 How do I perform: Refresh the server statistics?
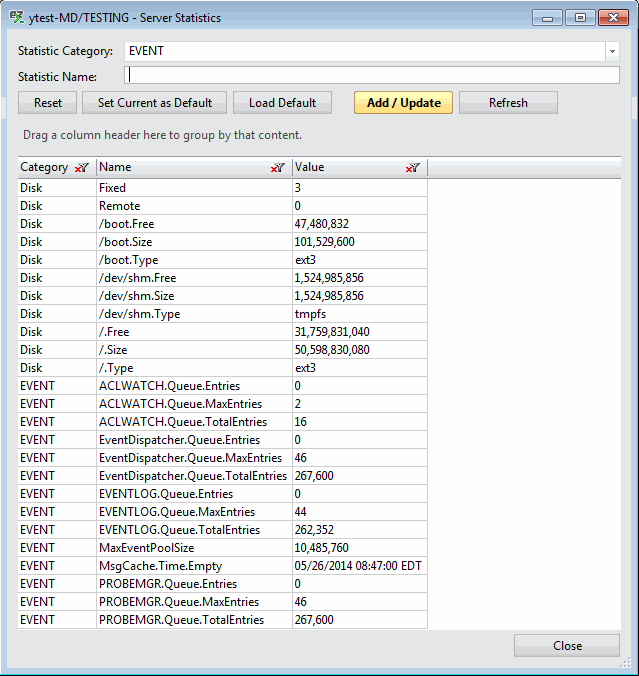508,102
